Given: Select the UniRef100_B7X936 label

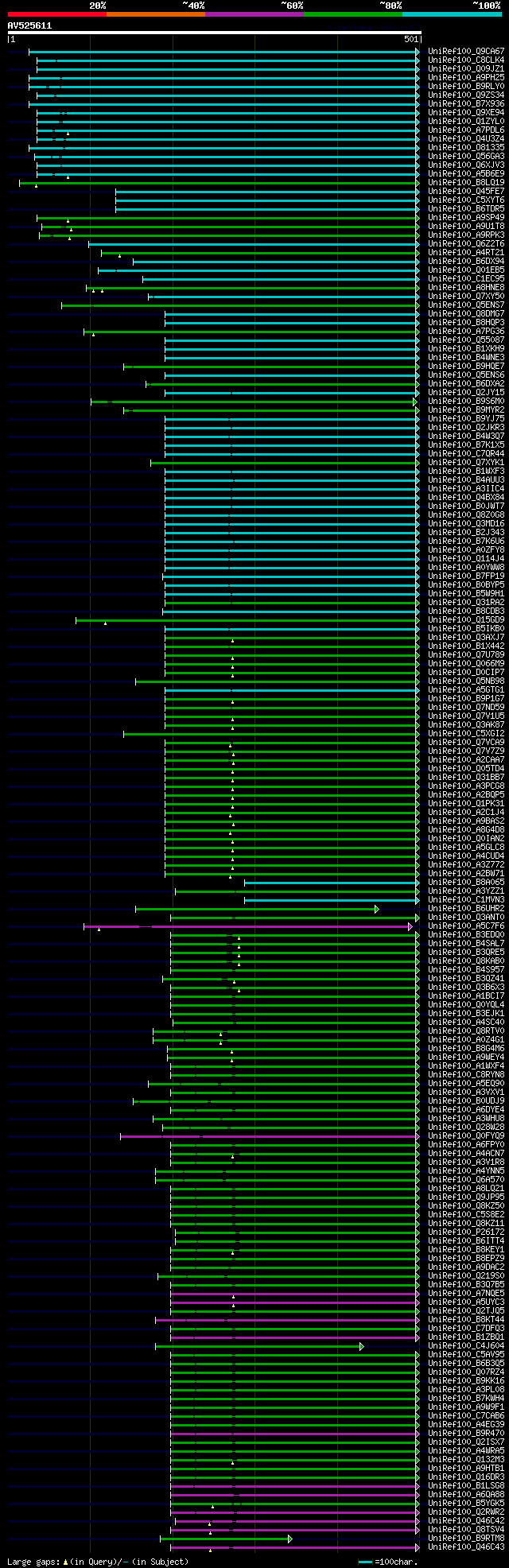Looking at the screenshot, I should pos(466,104).
